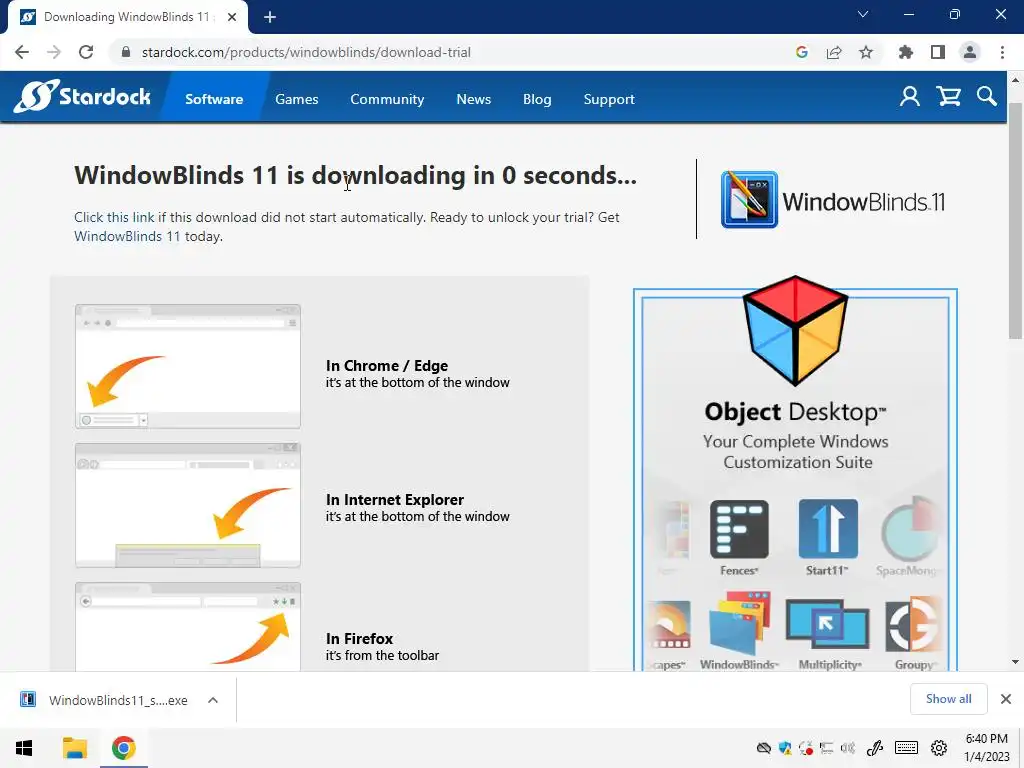Click the Chrome taskbar icon
The image size is (1024, 768).
123,748
